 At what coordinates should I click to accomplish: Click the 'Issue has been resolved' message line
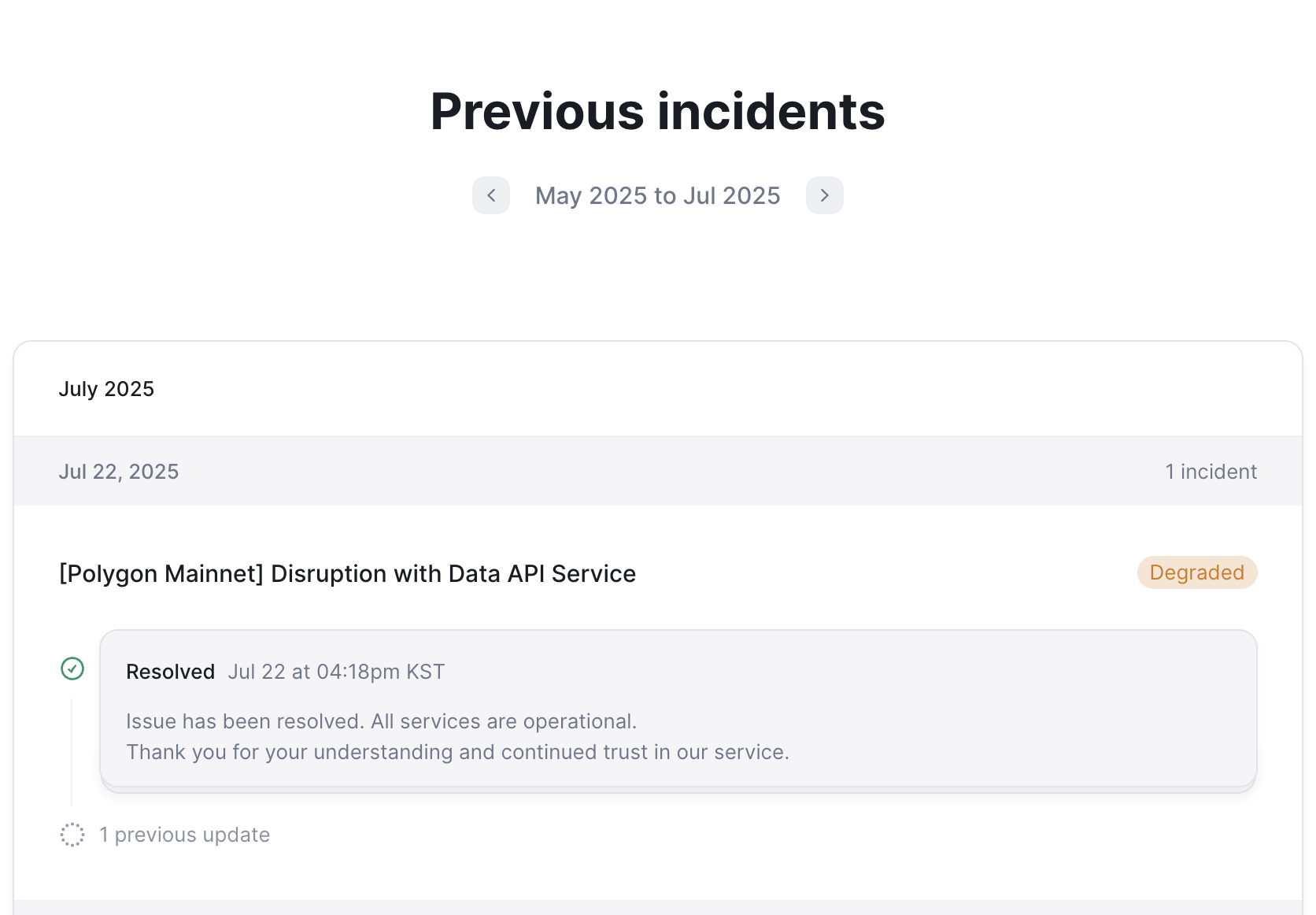[381, 721]
